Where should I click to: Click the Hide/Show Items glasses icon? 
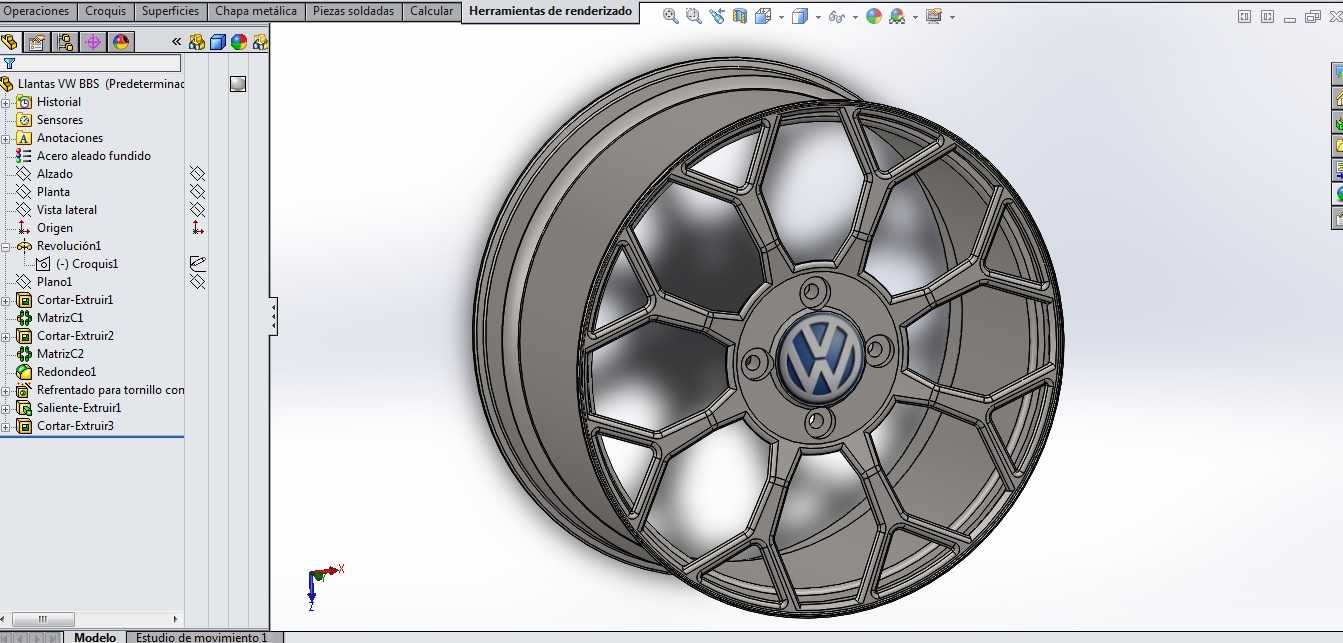click(836, 17)
